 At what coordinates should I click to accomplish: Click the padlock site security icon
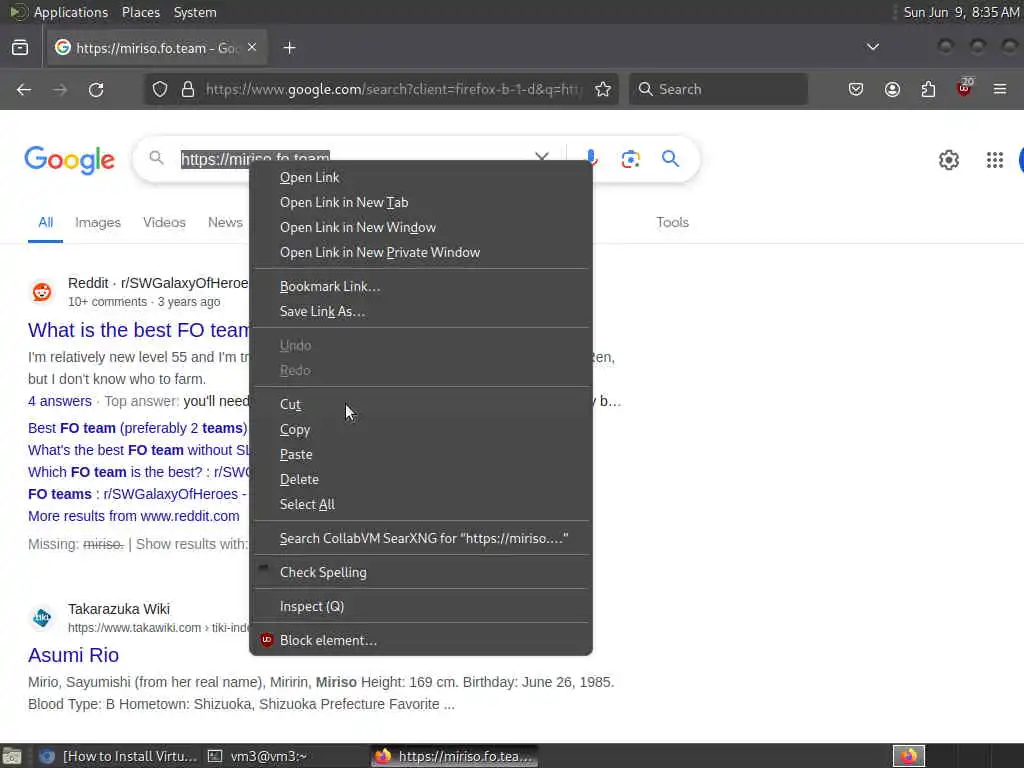tap(188, 89)
